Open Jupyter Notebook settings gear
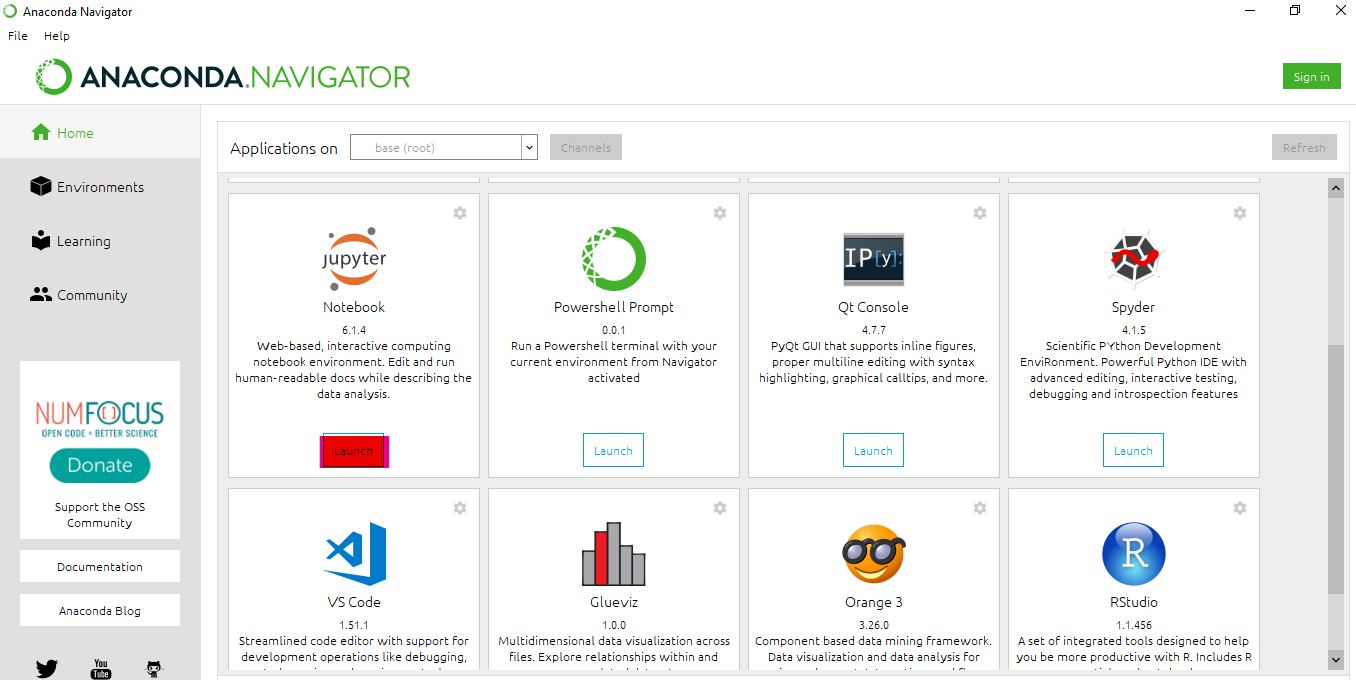 click(460, 213)
